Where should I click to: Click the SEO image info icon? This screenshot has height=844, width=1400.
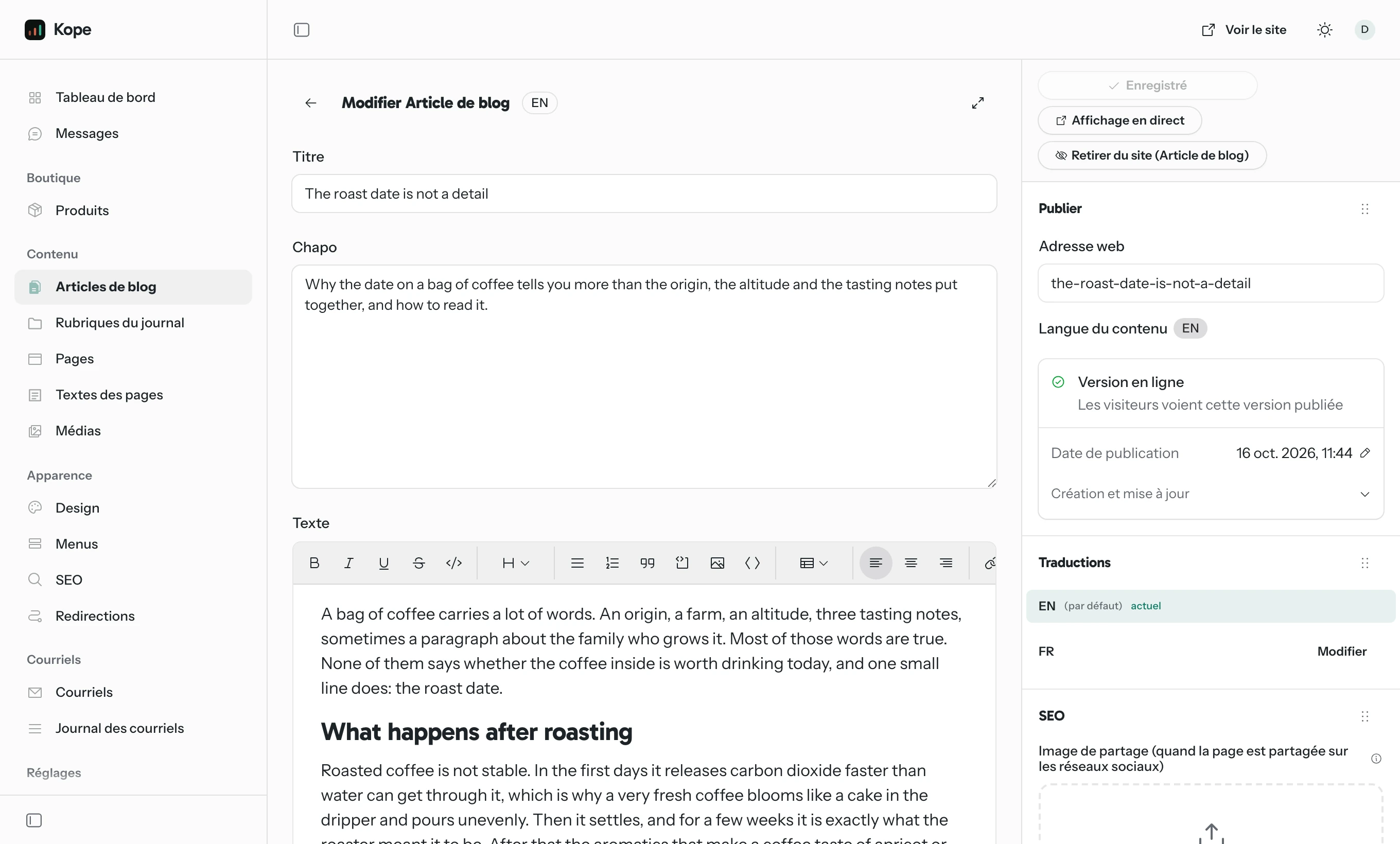click(x=1376, y=759)
